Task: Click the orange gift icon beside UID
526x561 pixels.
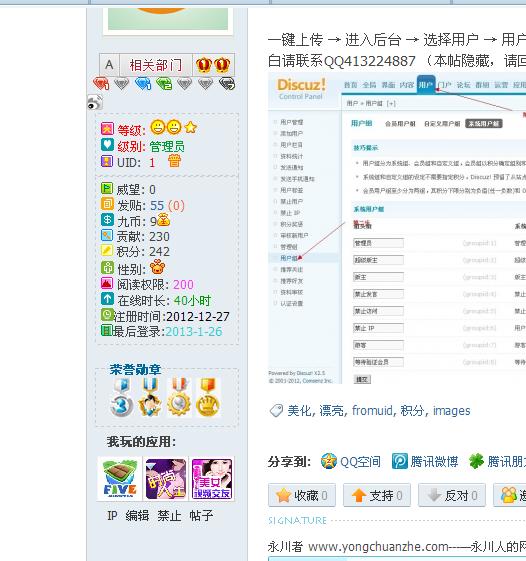Action: tap(174, 161)
